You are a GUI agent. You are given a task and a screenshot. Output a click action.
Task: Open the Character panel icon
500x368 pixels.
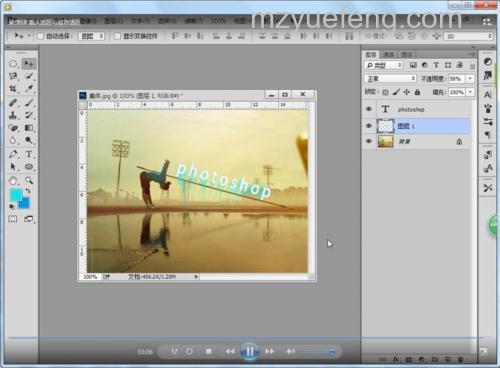tap(488, 95)
